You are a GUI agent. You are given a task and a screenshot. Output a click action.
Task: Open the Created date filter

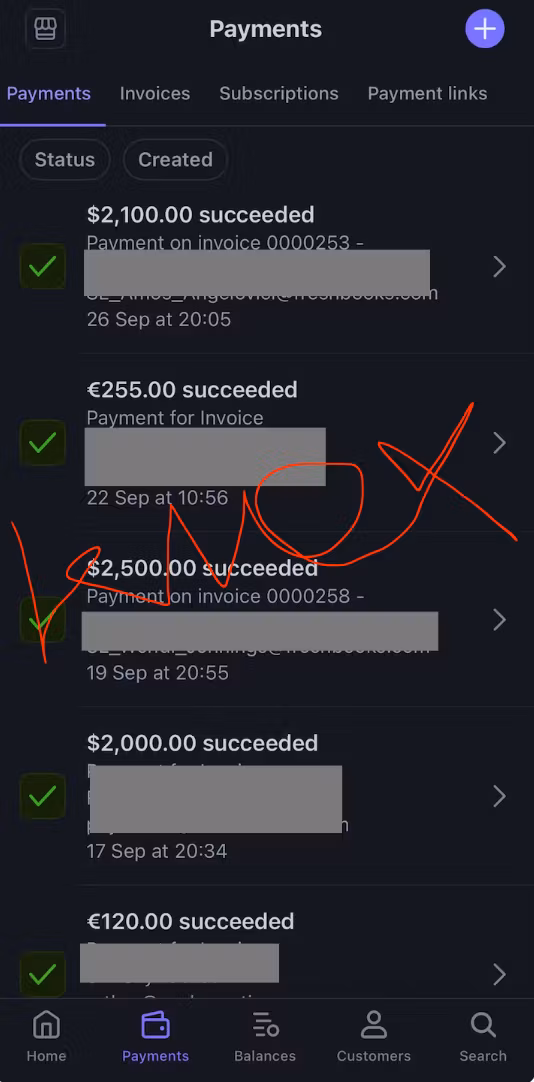tap(175, 159)
